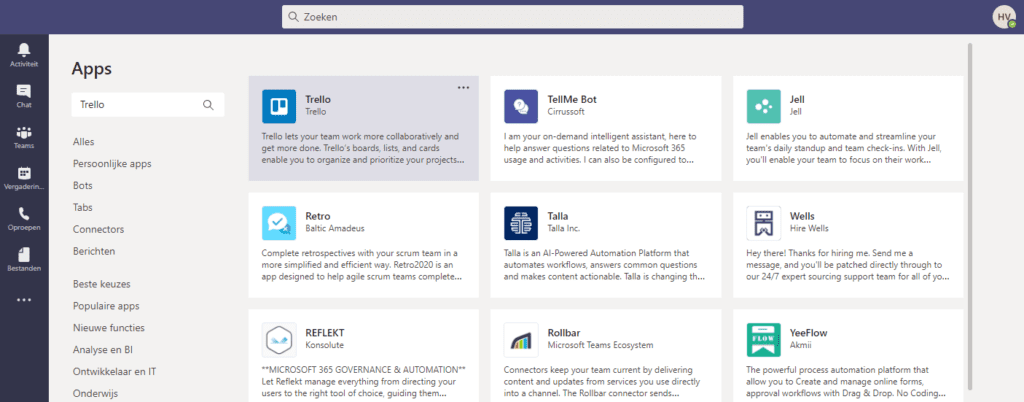Click publisher name Cirrussoft
Screen dimensions: 1024x402
[566, 112]
